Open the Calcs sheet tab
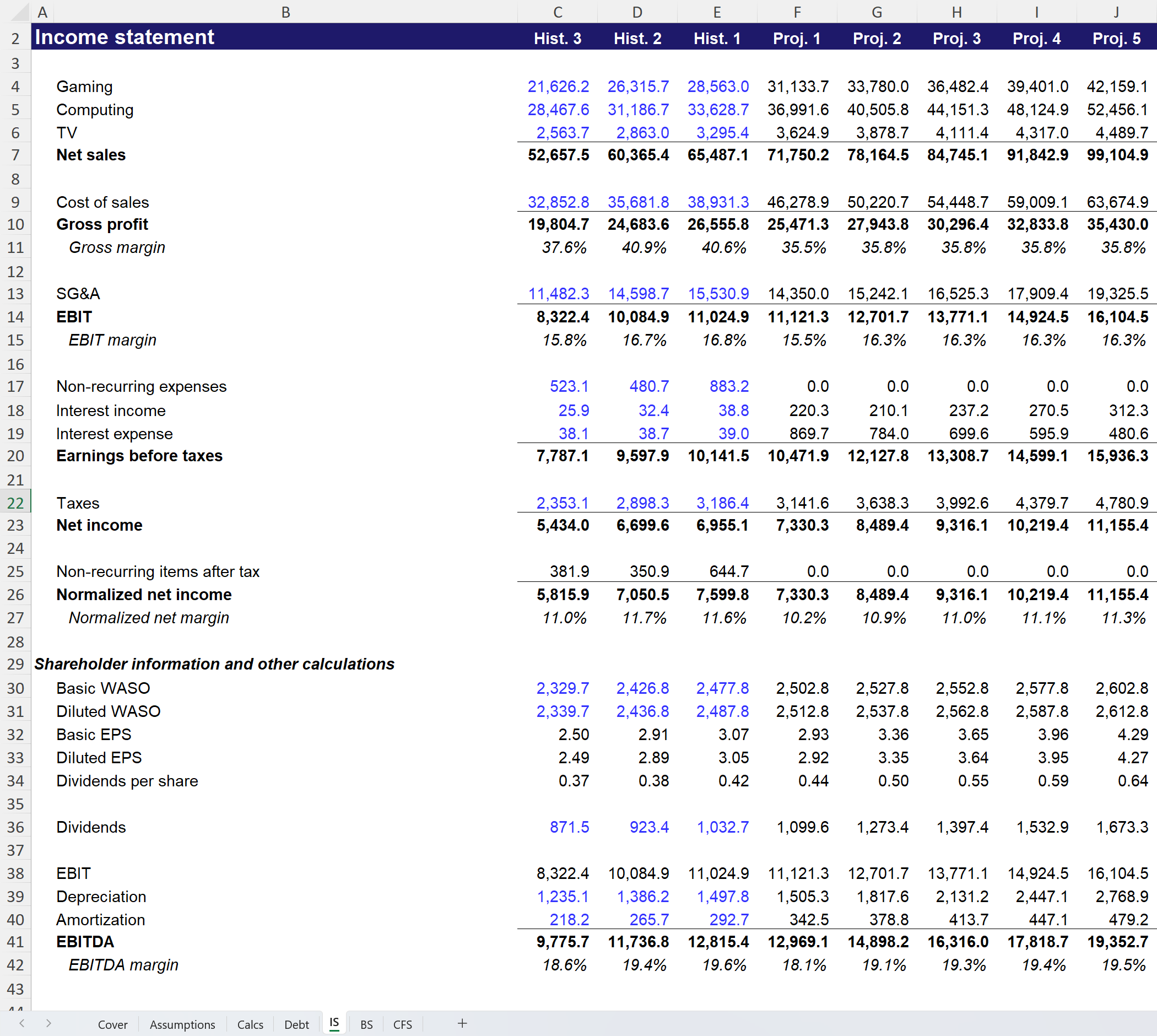This screenshot has height=1036, width=1157. 250,1024
